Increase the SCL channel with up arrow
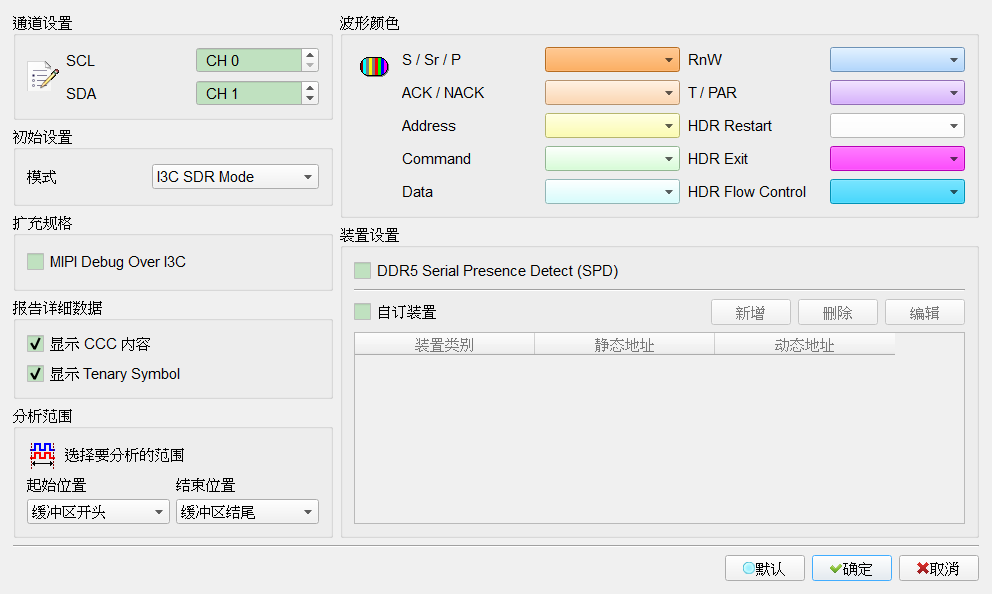 [310, 54]
